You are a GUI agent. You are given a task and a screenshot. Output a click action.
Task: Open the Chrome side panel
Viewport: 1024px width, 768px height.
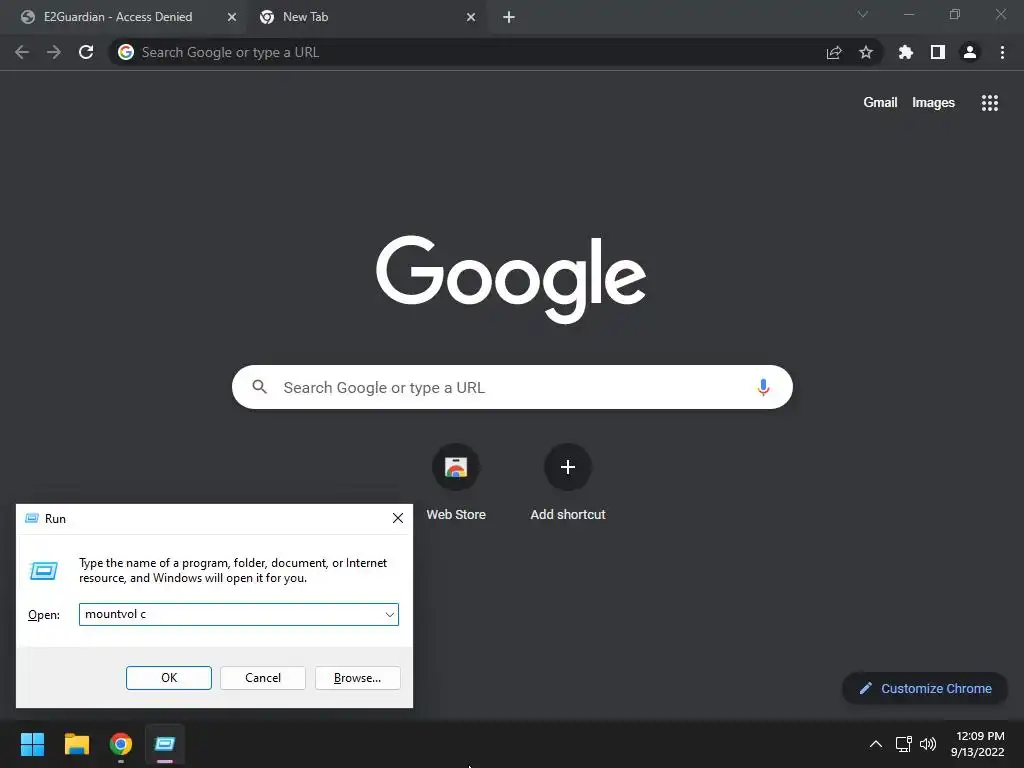click(x=938, y=52)
